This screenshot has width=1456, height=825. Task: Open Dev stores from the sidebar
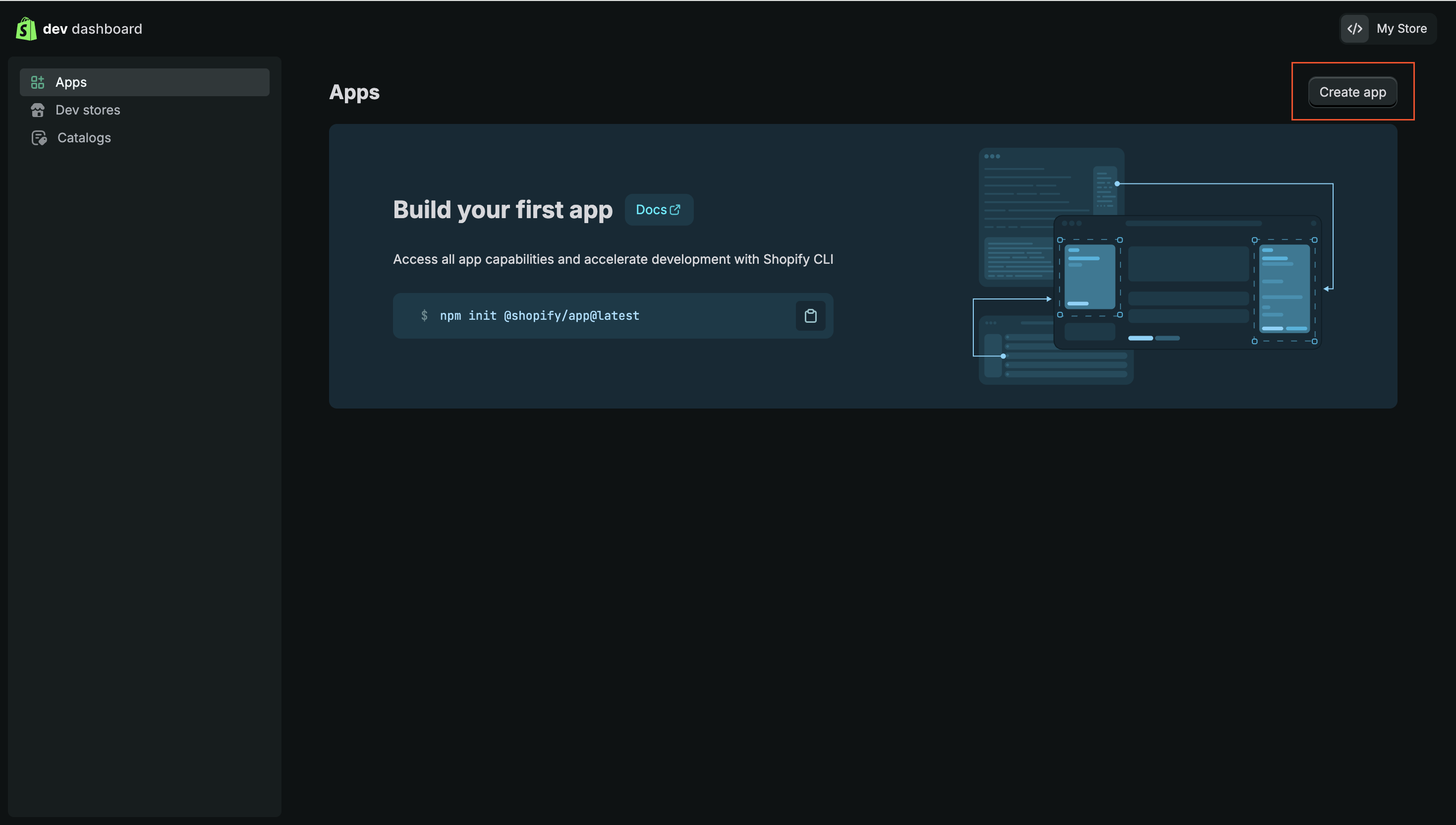point(88,110)
